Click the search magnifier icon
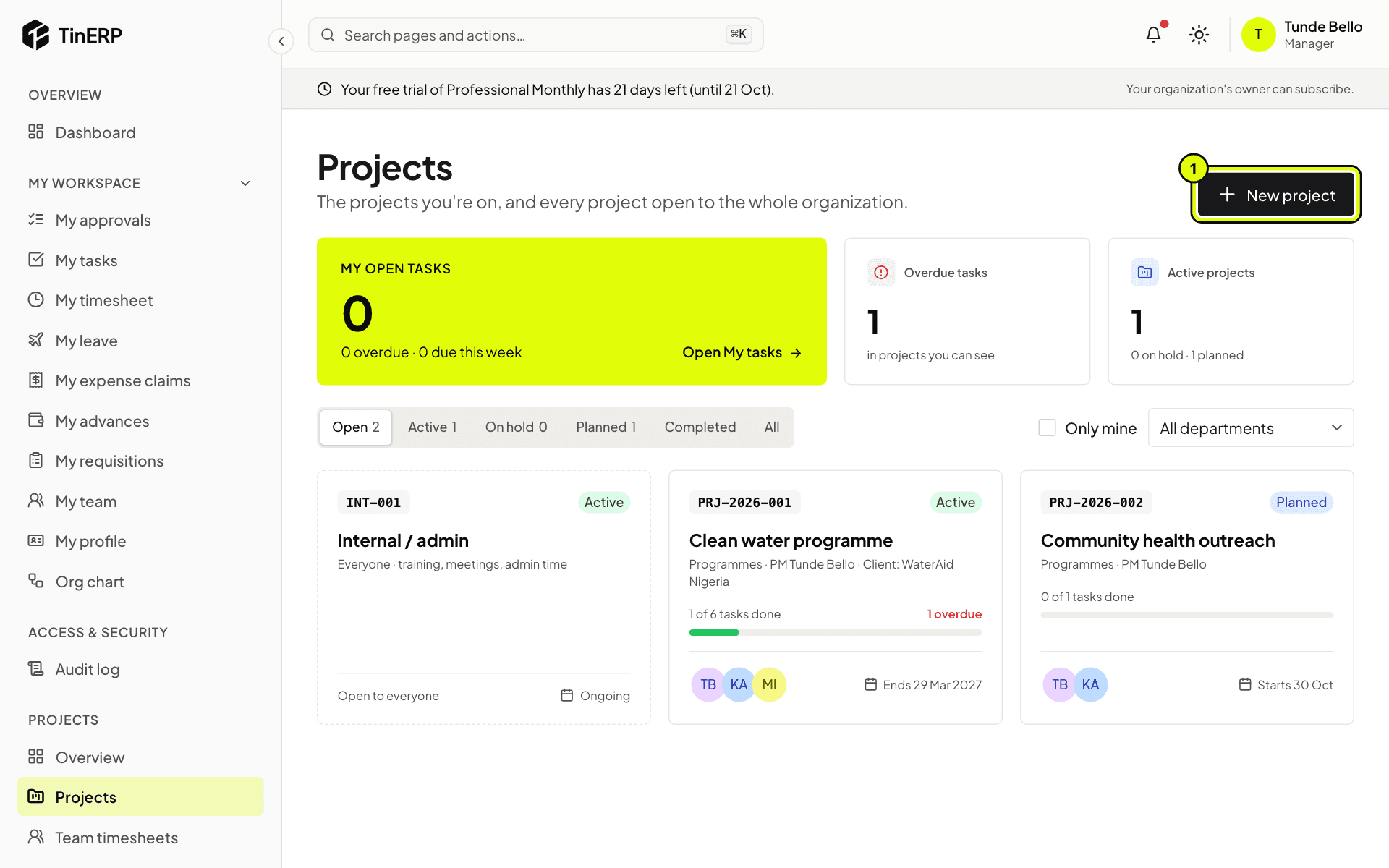Viewport: 1389px width, 868px height. click(328, 35)
